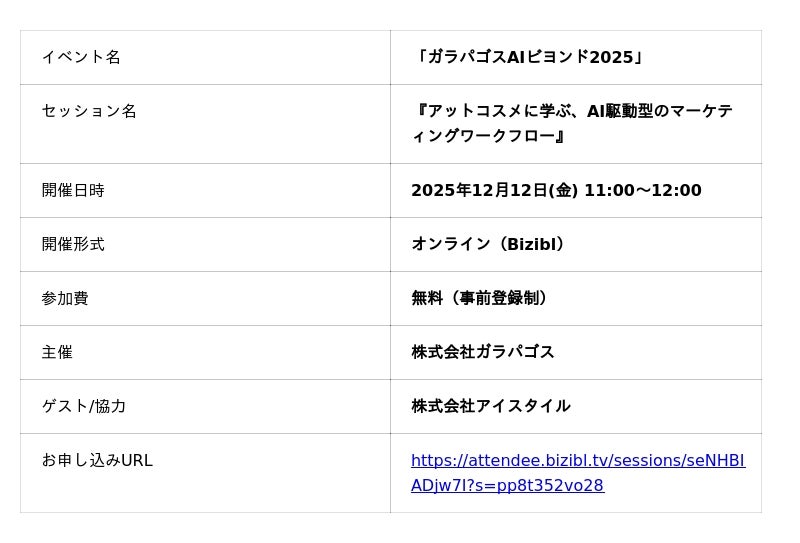Image resolution: width=800 pixels, height=543 pixels.
Task: Open the attendee.bizibl.tv registration link
Action: [x=577, y=461]
